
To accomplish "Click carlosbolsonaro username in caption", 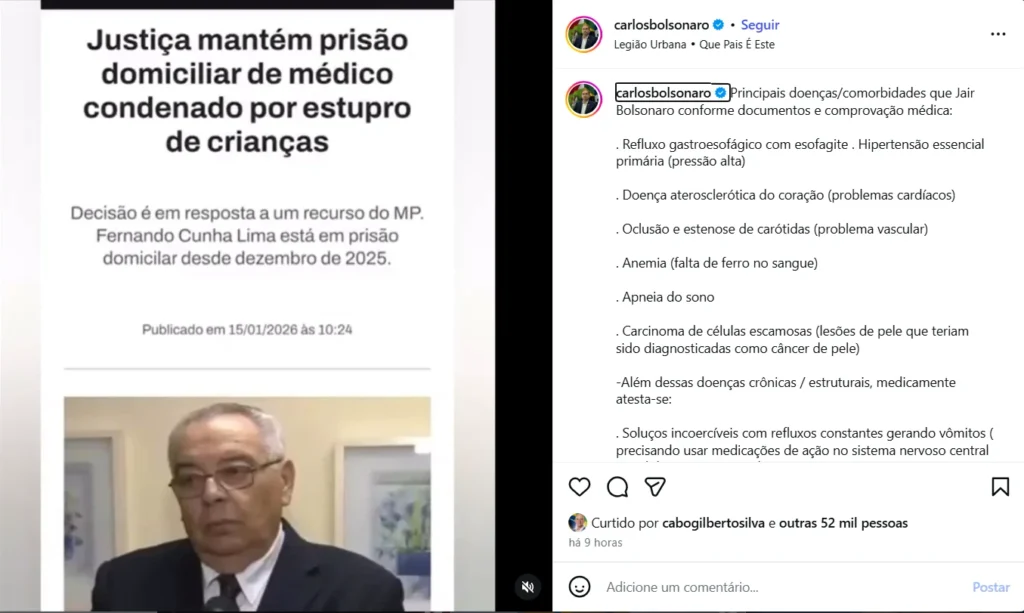I will click(664, 93).
